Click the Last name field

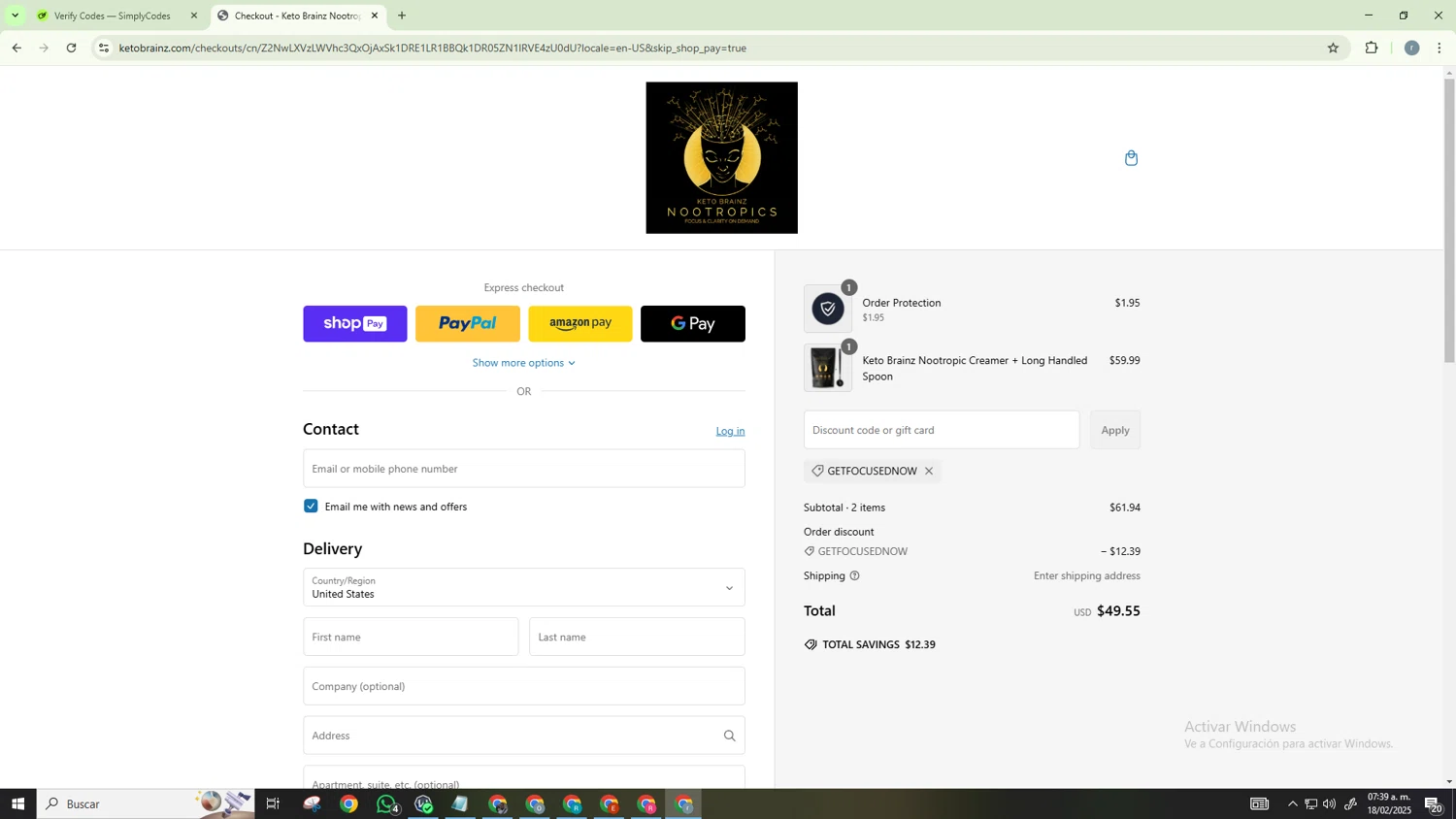pos(637,638)
